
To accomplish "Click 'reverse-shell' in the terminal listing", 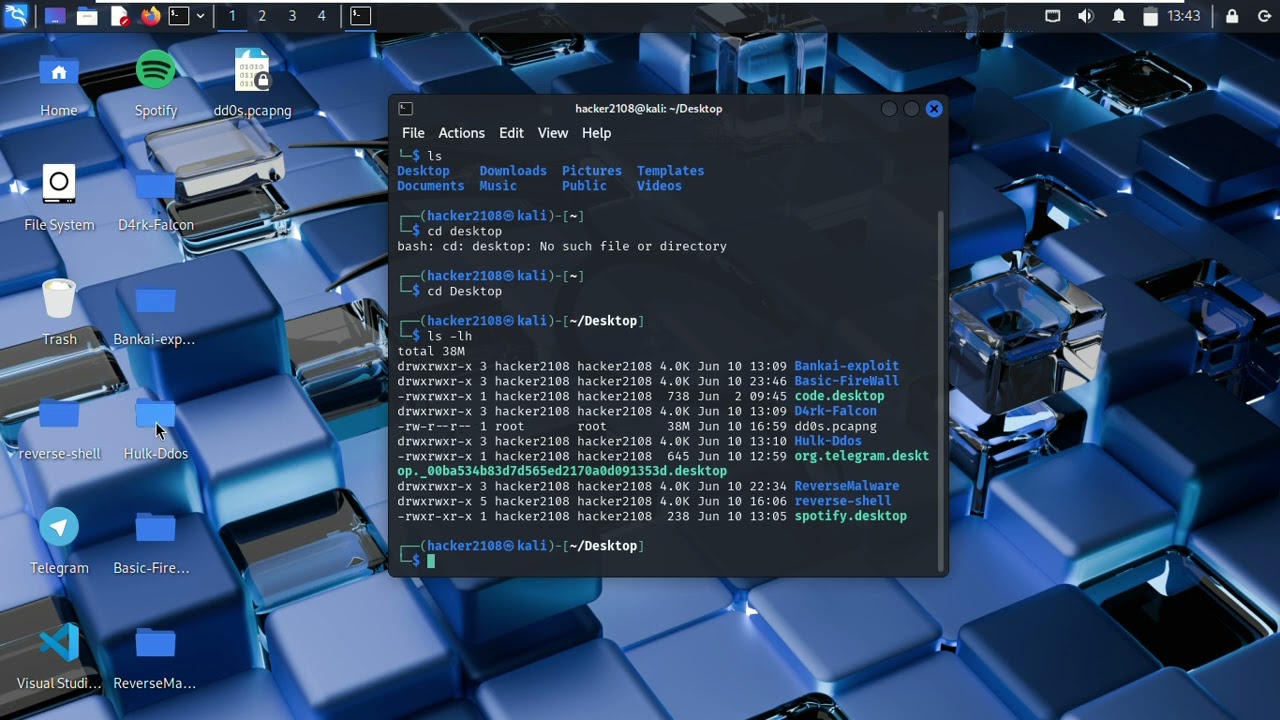I will click(x=843, y=501).
